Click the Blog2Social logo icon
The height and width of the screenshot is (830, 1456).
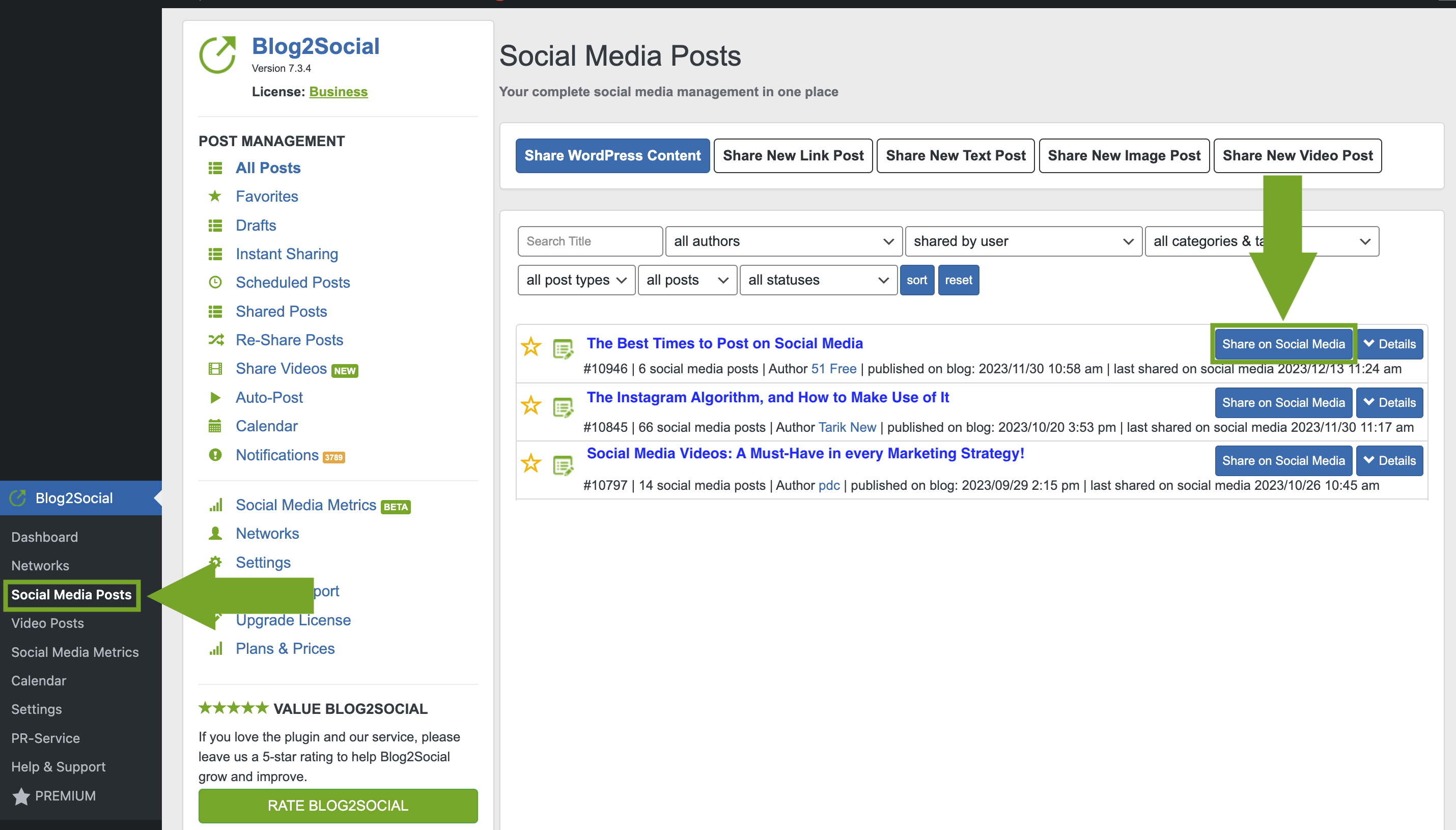pos(218,54)
